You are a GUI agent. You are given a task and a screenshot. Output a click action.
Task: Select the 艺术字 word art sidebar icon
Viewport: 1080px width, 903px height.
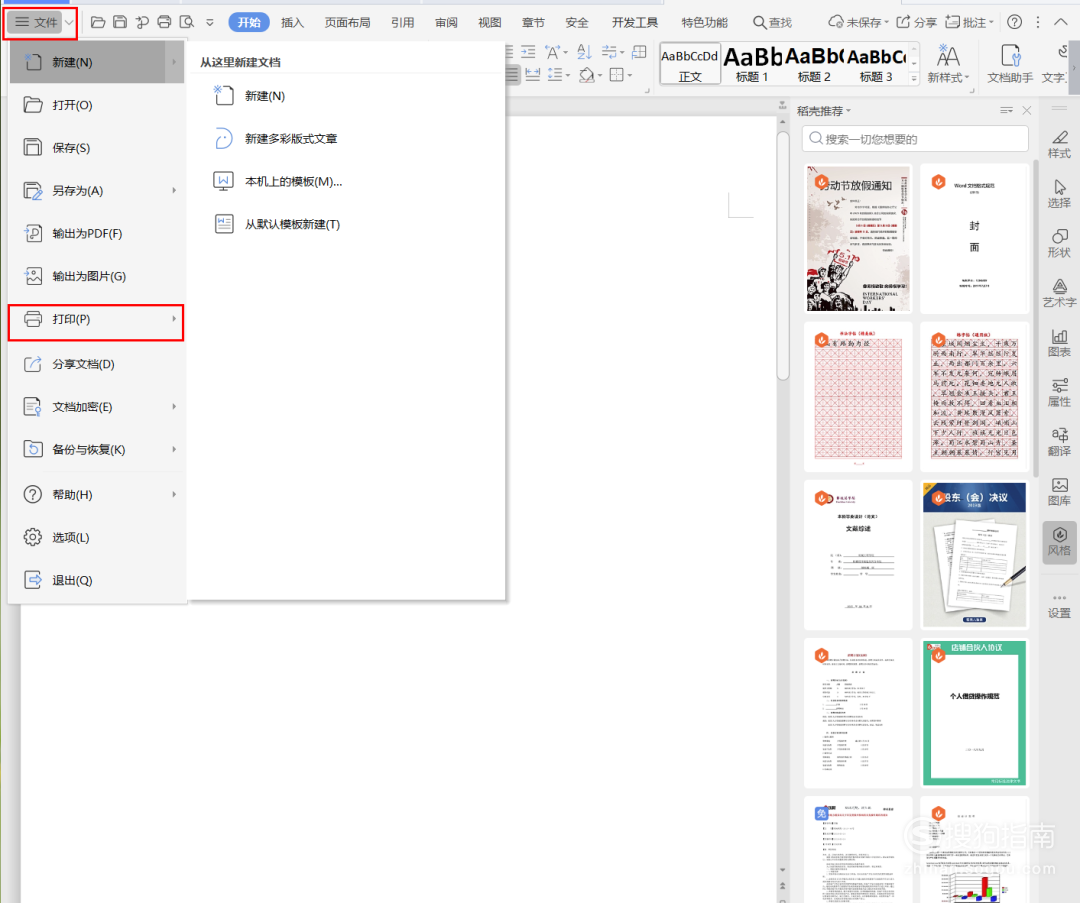[x=1059, y=292]
